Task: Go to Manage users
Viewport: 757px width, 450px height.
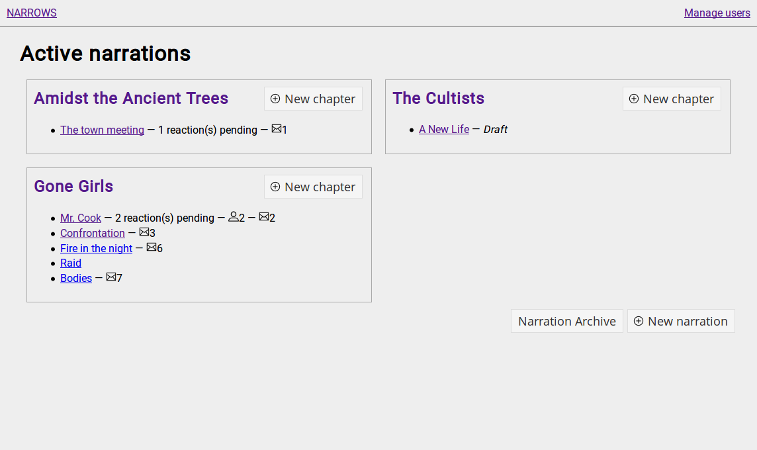Action: [717, 13]
